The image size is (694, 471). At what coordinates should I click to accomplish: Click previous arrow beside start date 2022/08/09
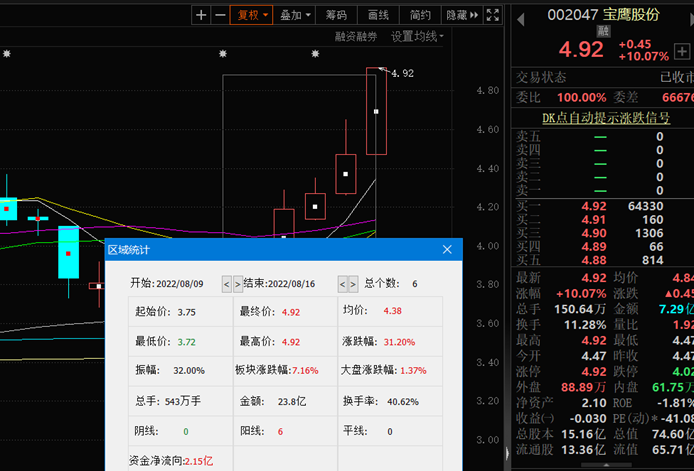(x=226, y=284)
